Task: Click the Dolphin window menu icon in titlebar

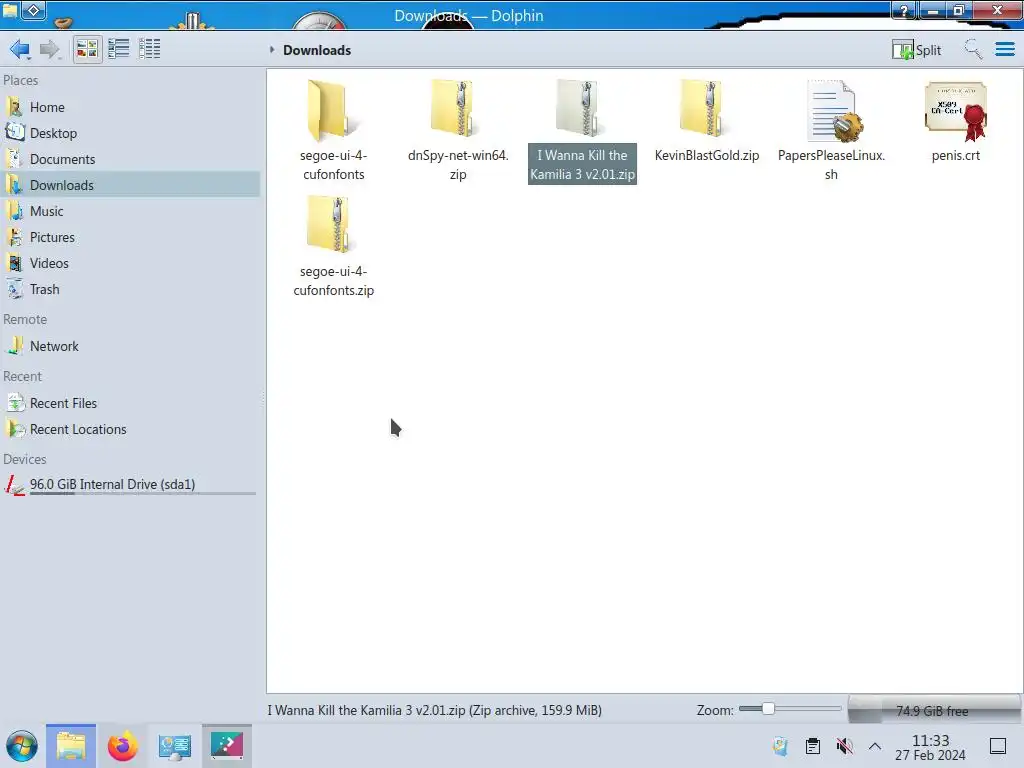Action: [x=10, y=10]
